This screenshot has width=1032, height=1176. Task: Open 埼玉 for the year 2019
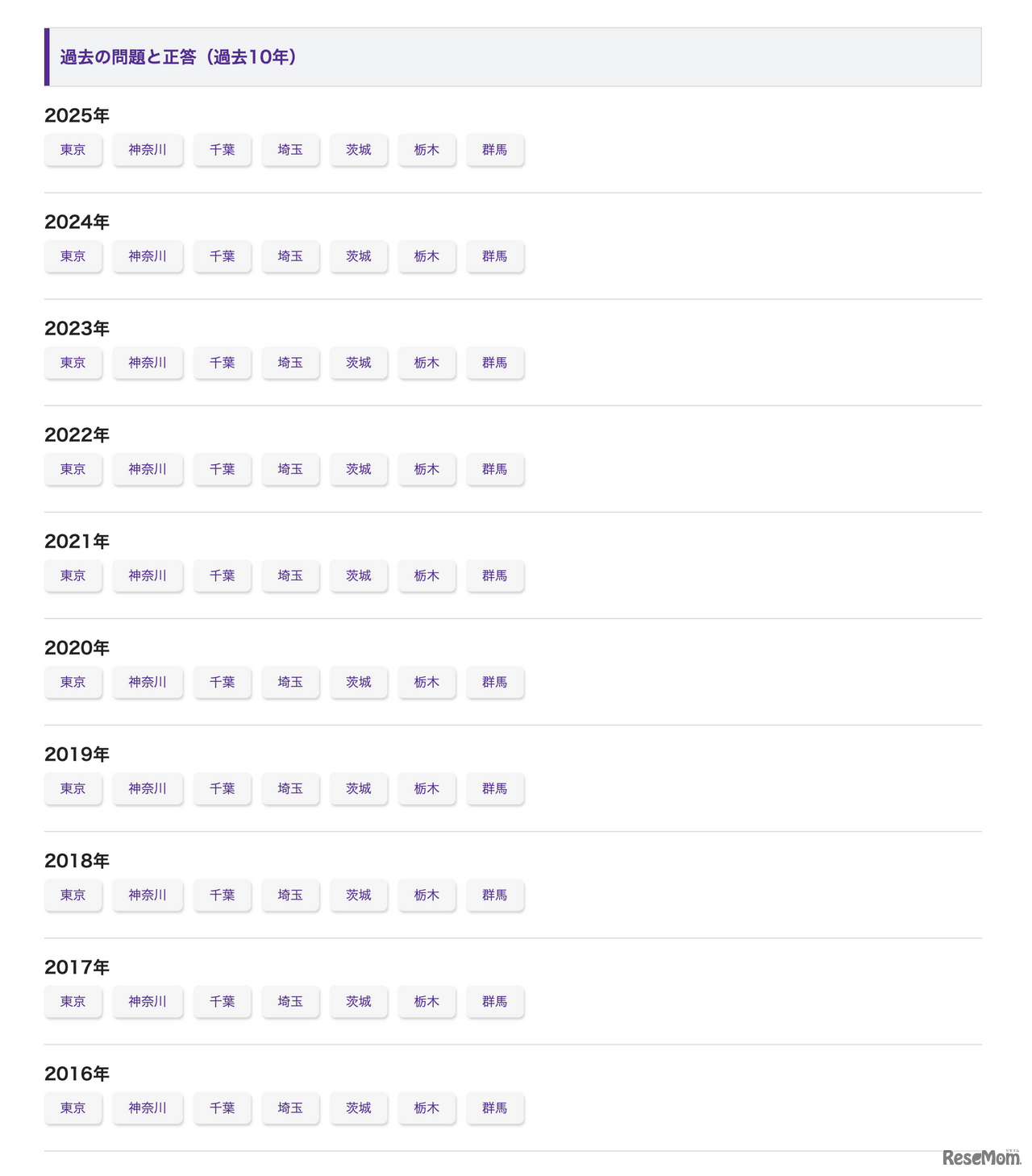(x=290, y=788)
